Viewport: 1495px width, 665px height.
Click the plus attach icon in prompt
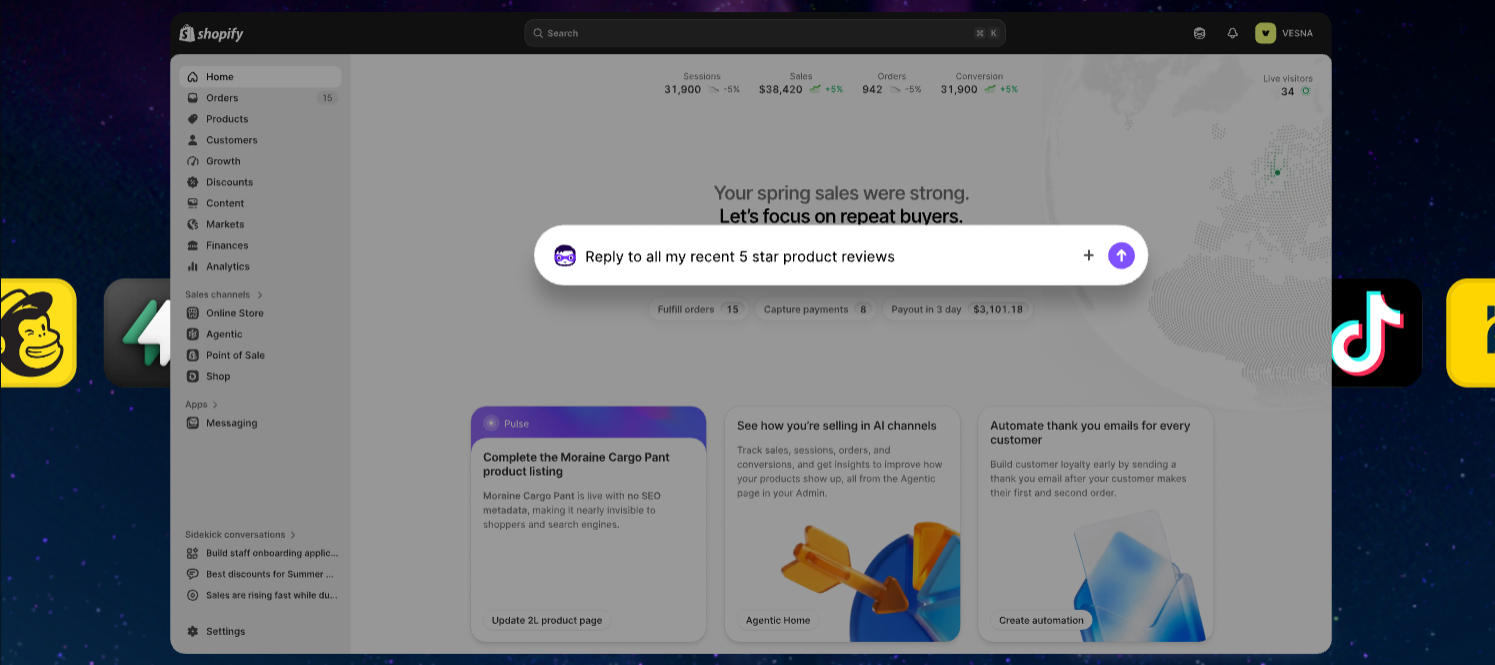tap(1089, 256)
